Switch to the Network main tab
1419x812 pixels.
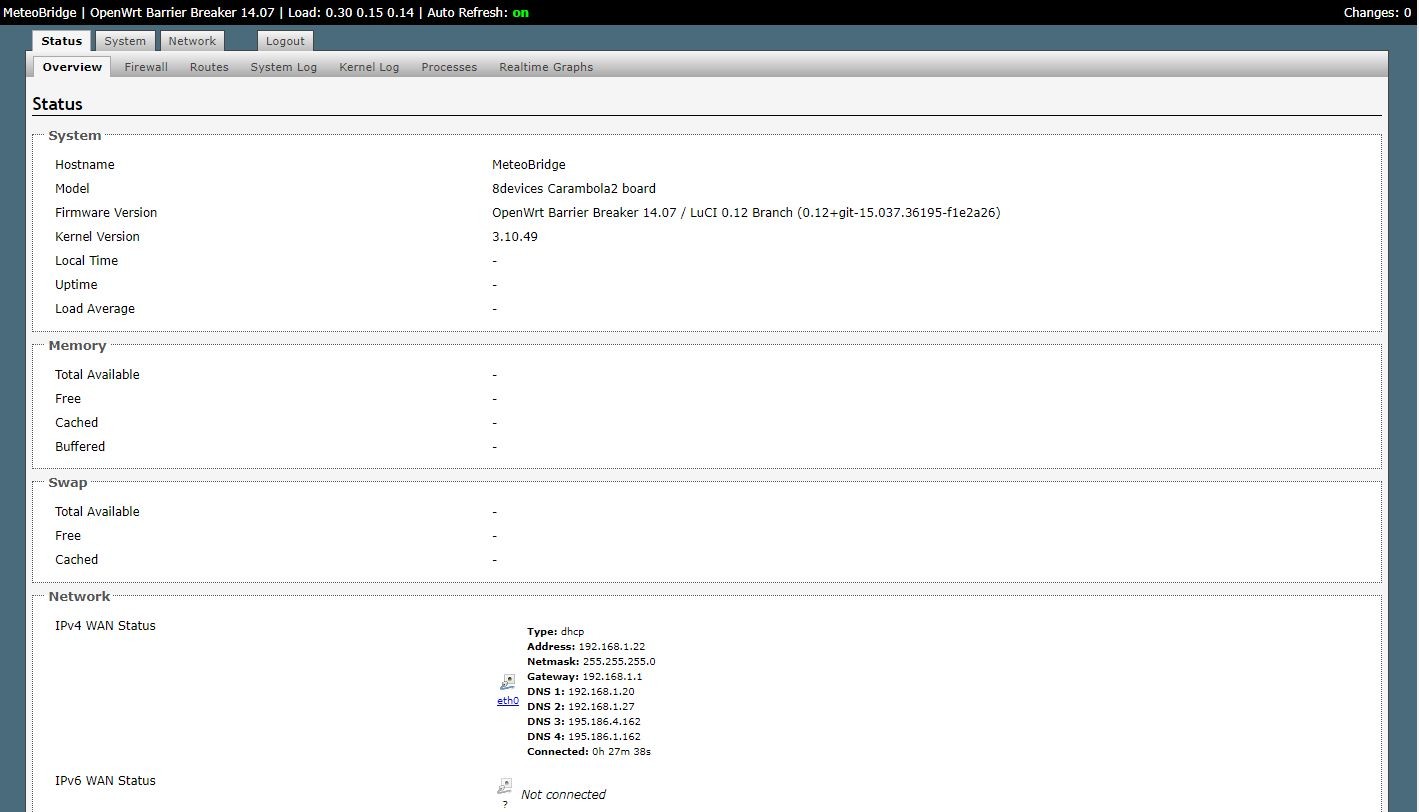(192, 41)
